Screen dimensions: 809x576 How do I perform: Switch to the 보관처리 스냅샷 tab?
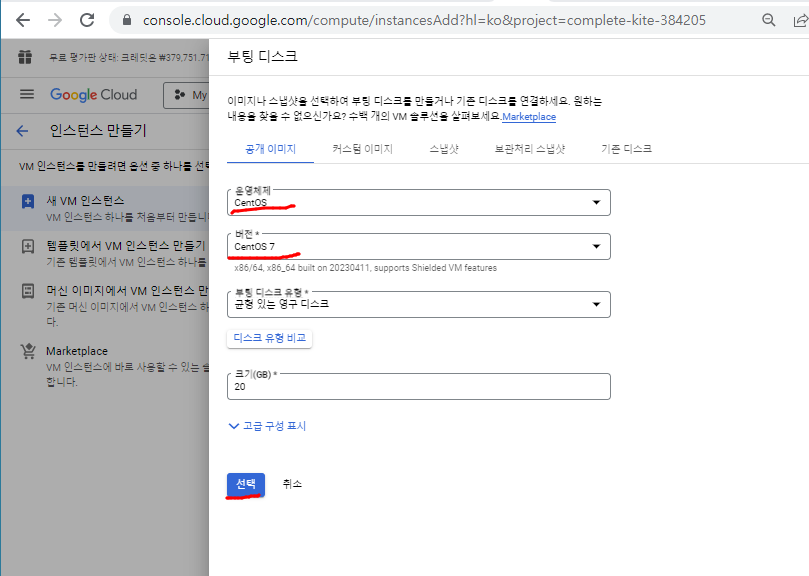[x=530, y=149]
